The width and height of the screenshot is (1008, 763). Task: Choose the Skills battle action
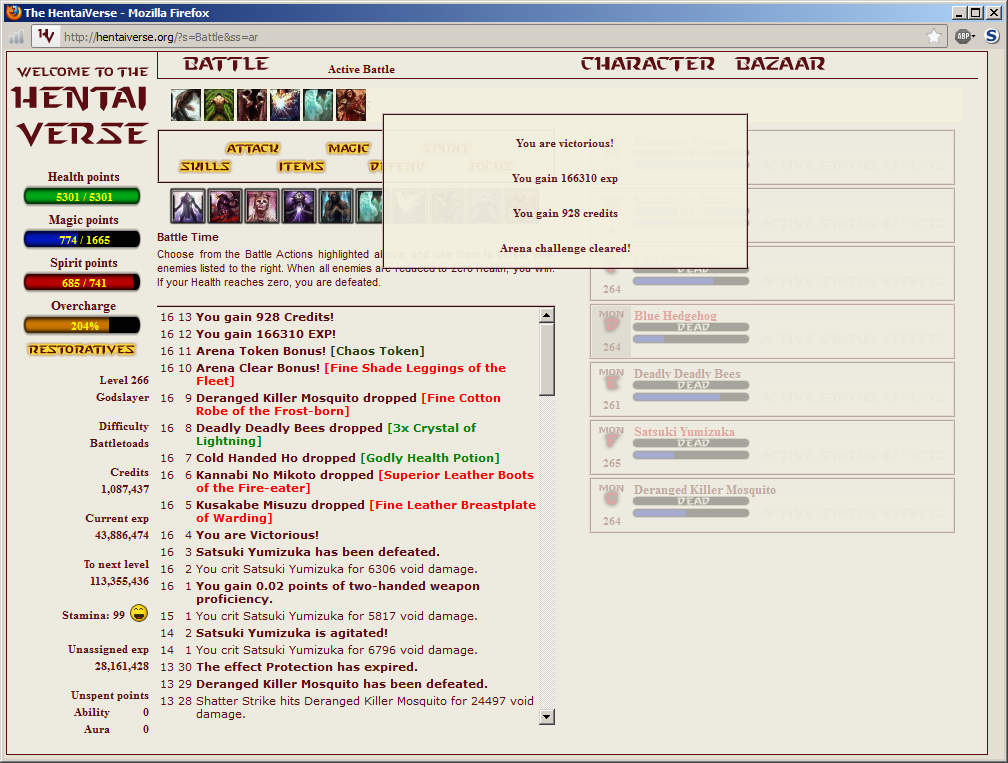pos(205,166)
